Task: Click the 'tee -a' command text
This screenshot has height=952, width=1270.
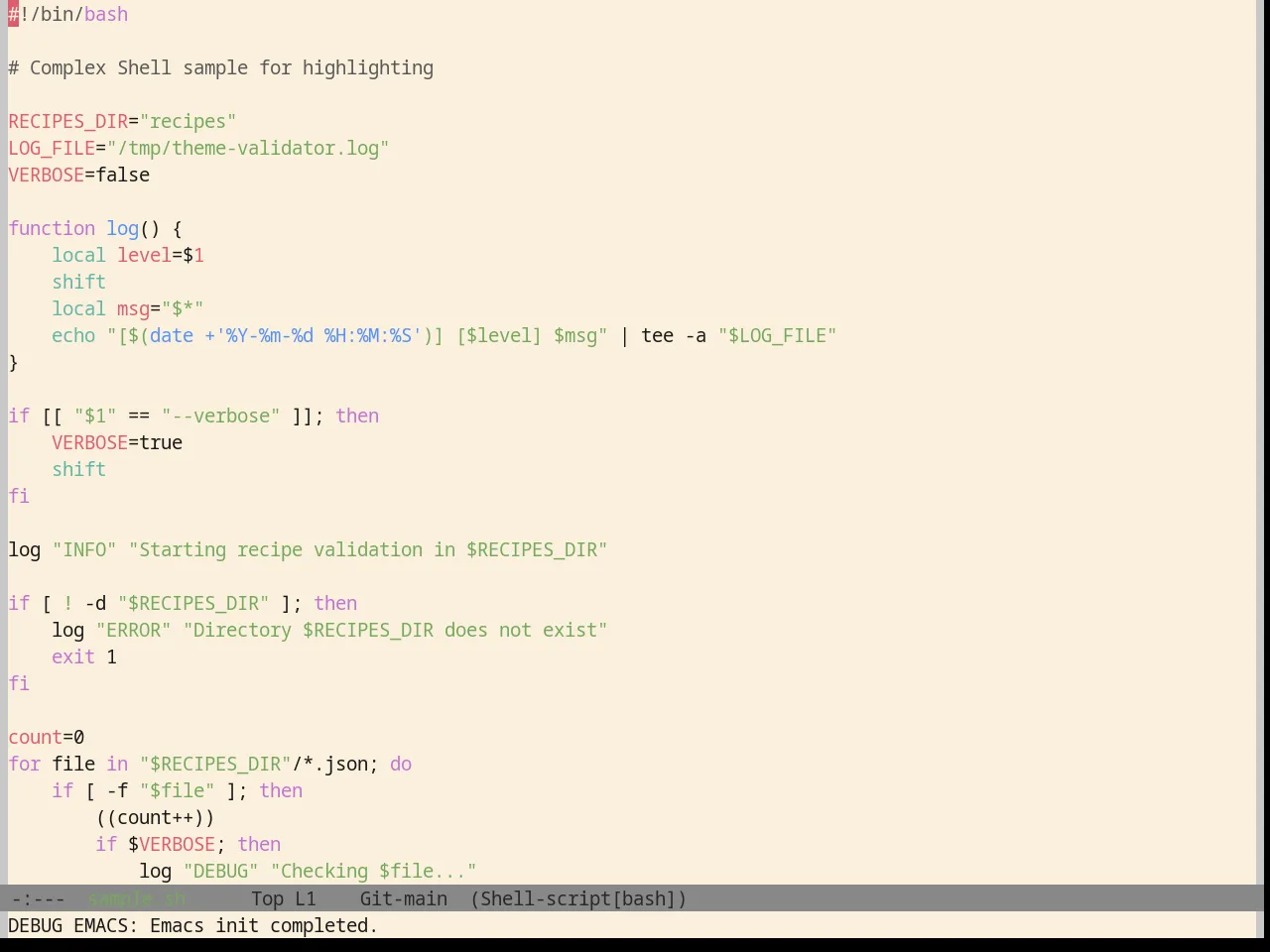Action: 674,336
